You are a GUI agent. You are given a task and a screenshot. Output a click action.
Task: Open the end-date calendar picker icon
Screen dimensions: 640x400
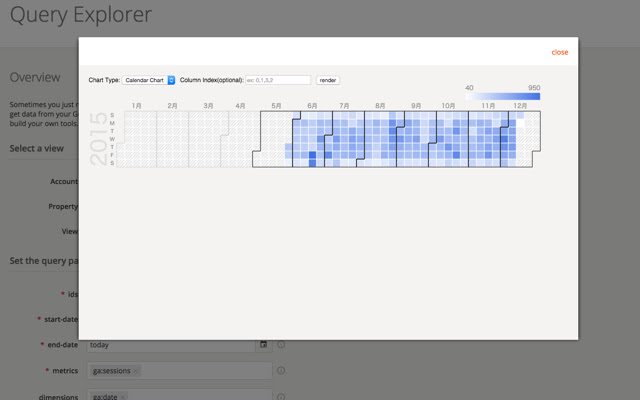tap(264, 344)
